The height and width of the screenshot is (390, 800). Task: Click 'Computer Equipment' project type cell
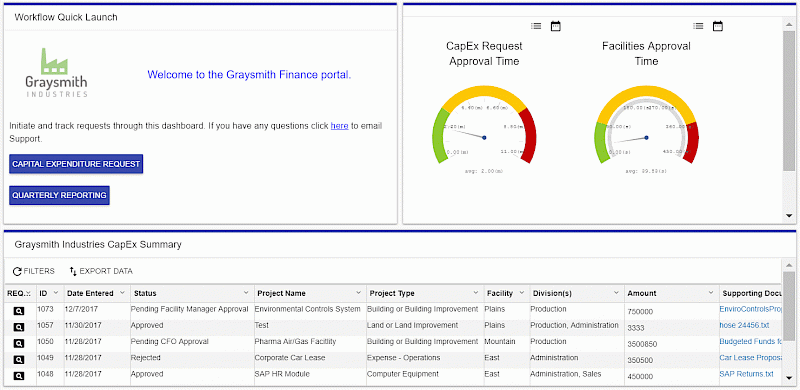click(403, 374)
